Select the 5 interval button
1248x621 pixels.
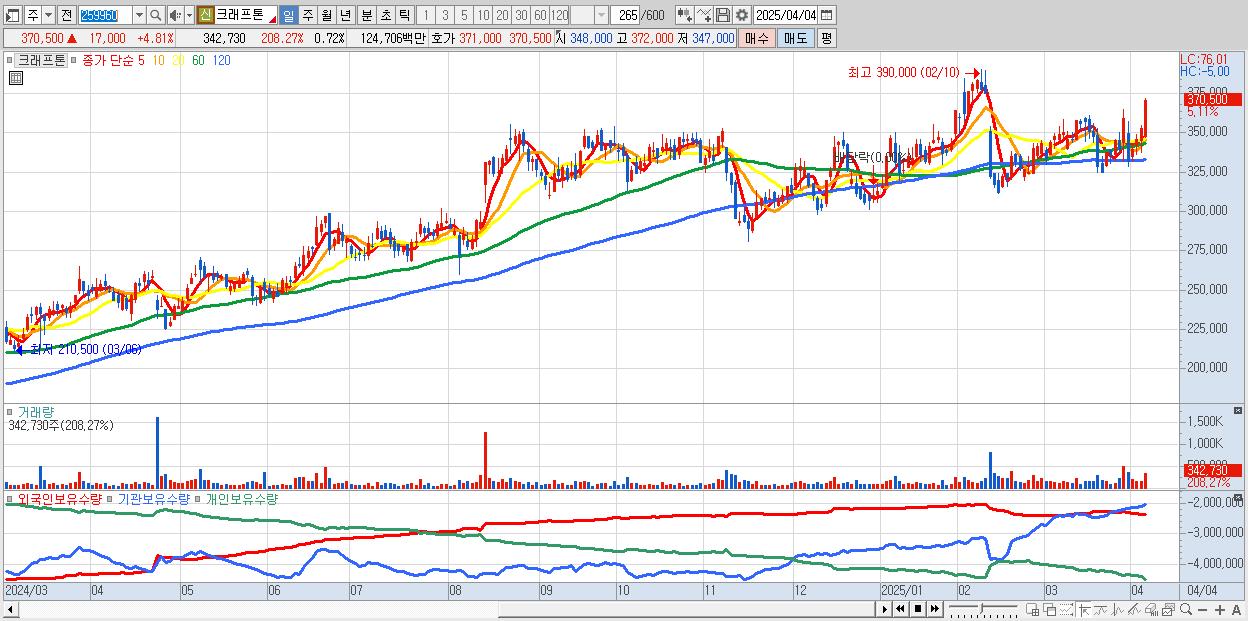coord(464,15)
